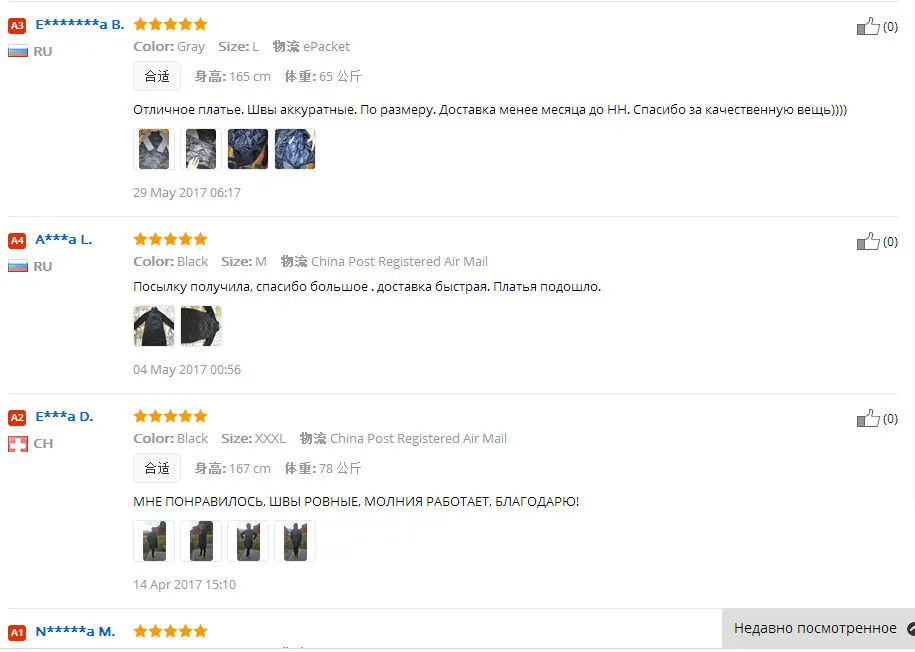Open reviewer profile A***a L.

[64, 239]
